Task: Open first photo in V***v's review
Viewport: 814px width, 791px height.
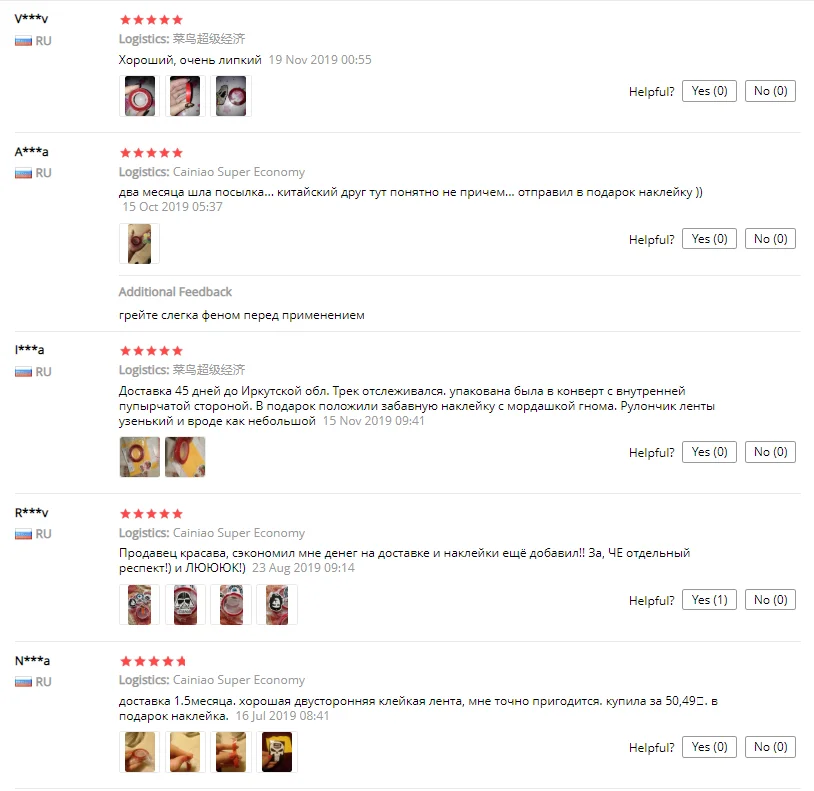Action: point(140,96)
